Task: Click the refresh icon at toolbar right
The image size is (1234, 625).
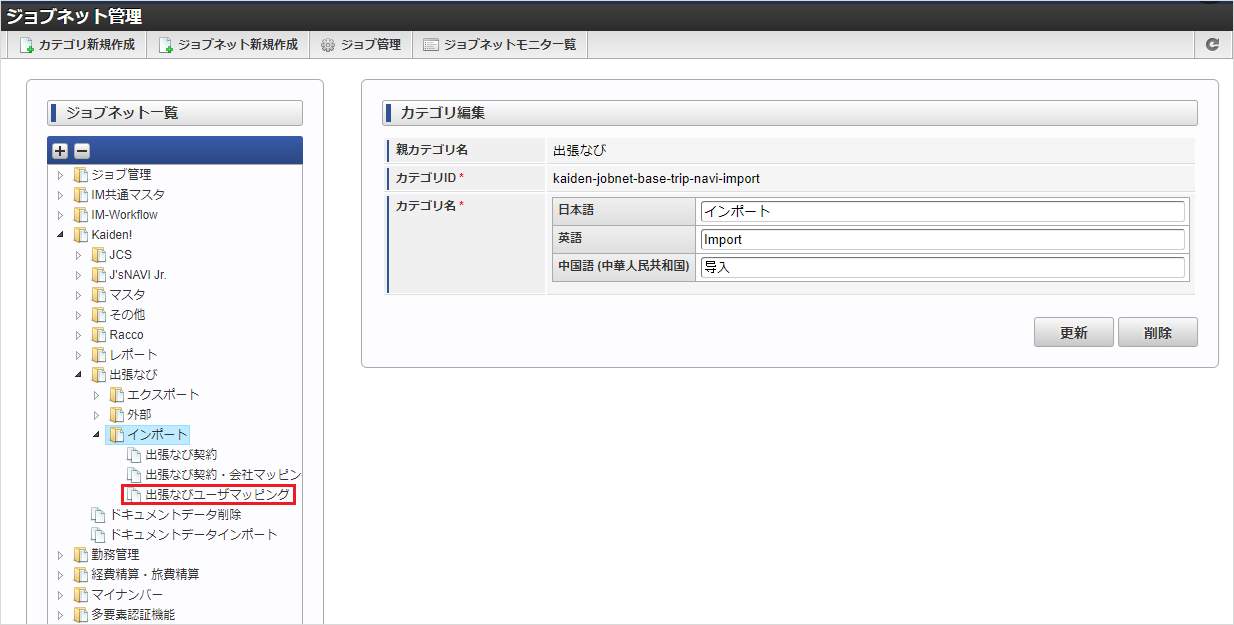Action: tap(1213, 45)
